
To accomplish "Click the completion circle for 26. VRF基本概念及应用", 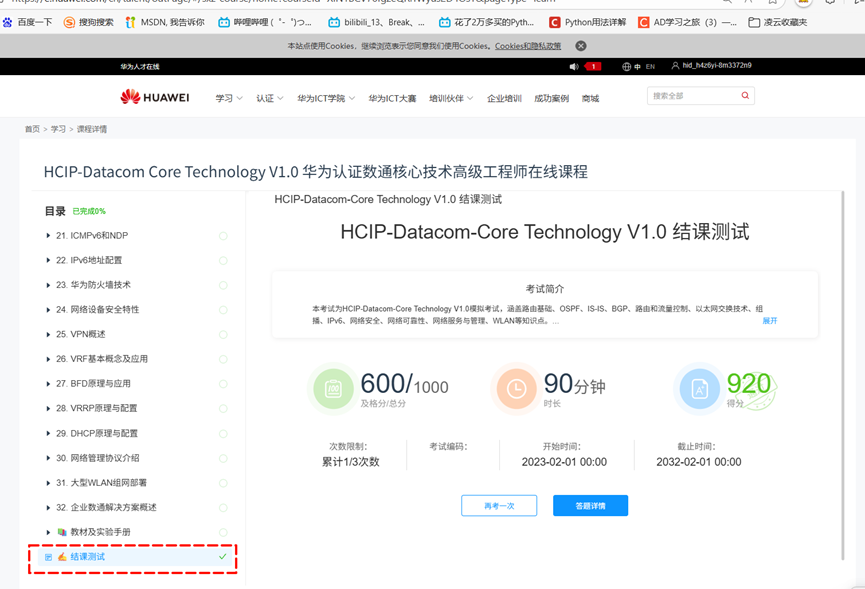I will point(223,359).
